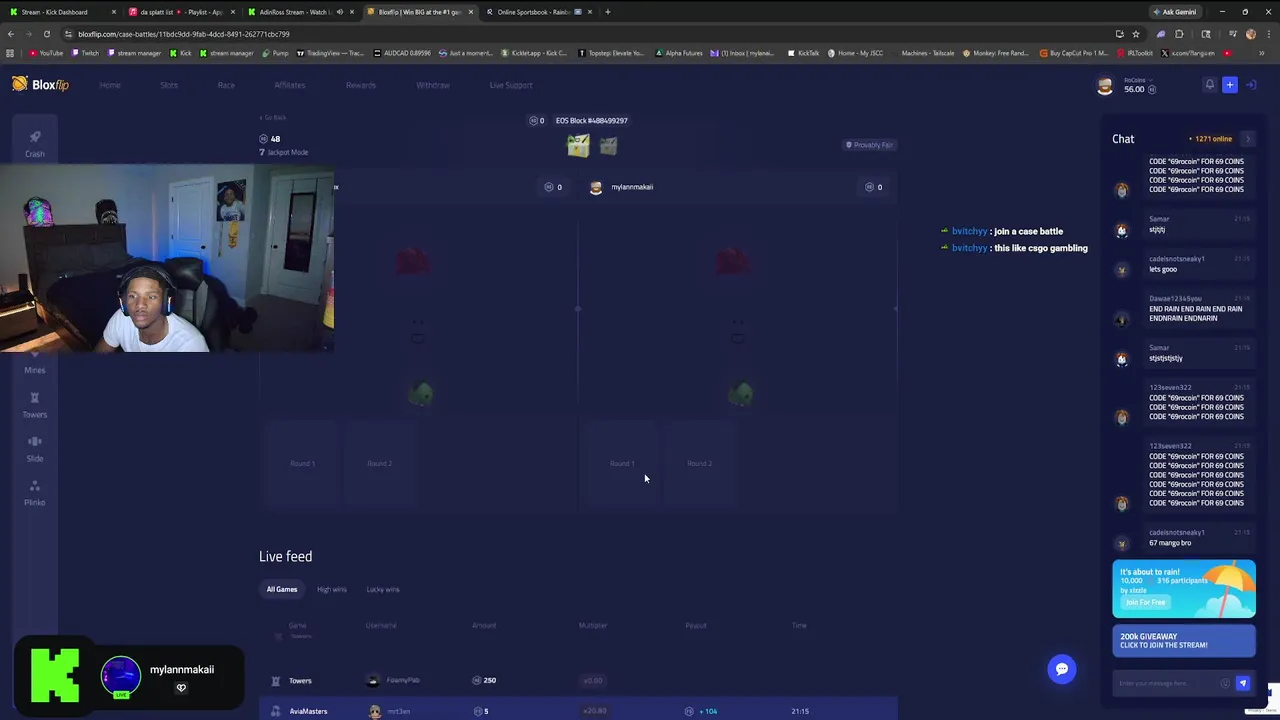
Task: Click the chat message input field
Action: click(x=1165, y=683)
